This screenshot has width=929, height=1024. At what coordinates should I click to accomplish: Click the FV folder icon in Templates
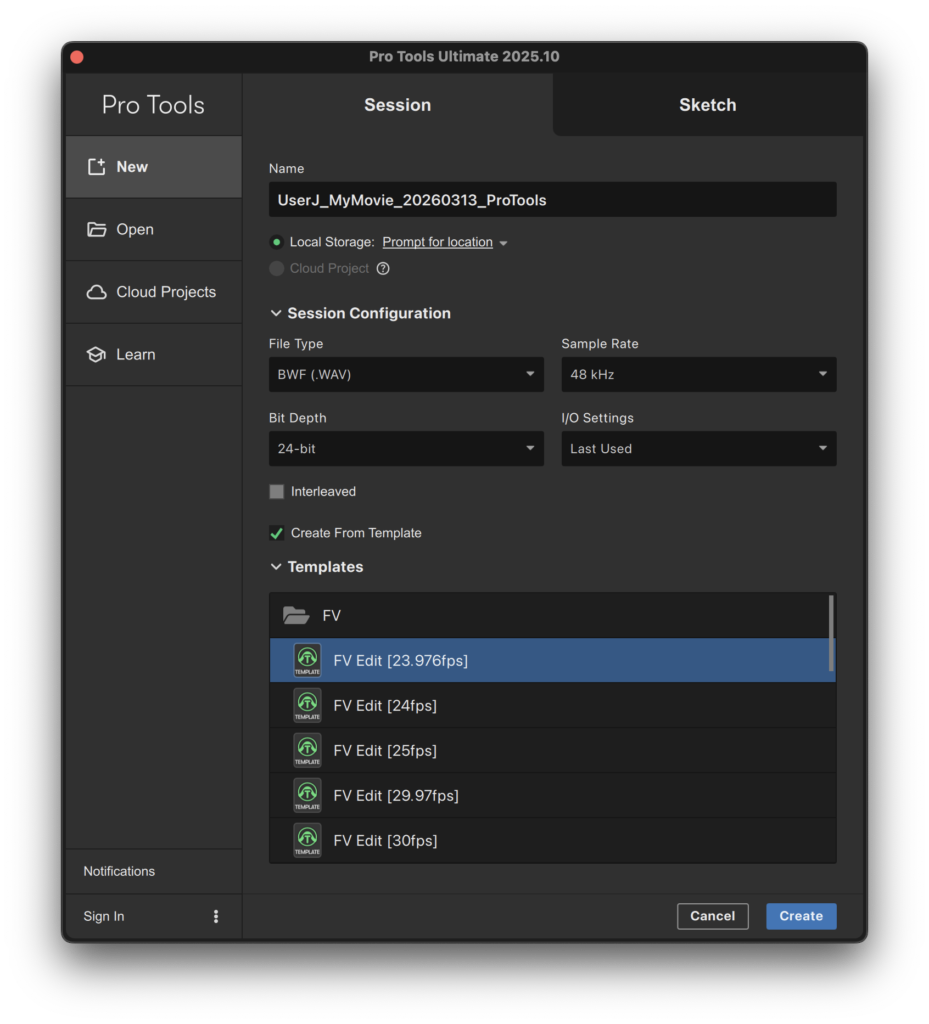tap(296, 616)
